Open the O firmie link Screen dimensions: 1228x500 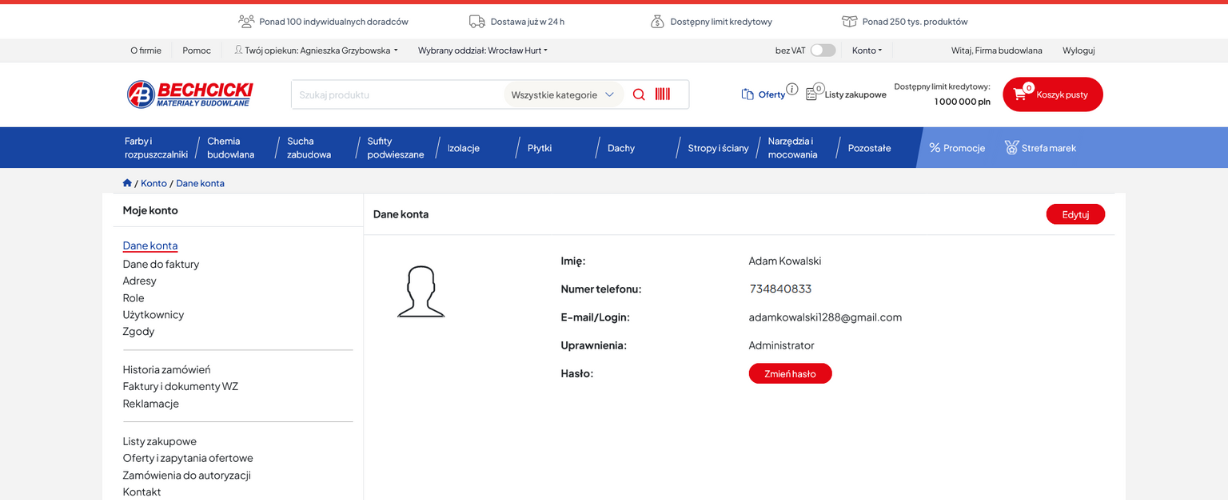(x=146, y=50)
